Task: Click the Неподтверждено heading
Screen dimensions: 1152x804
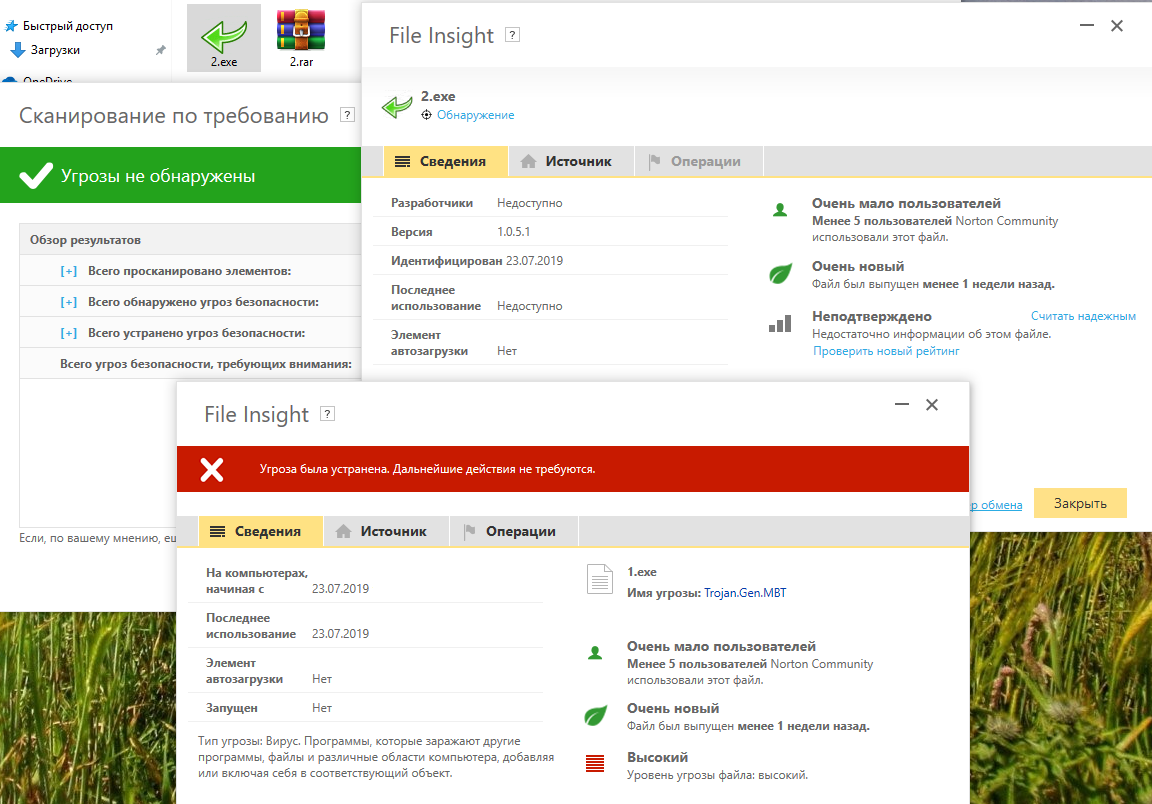Action: [871, 317]
